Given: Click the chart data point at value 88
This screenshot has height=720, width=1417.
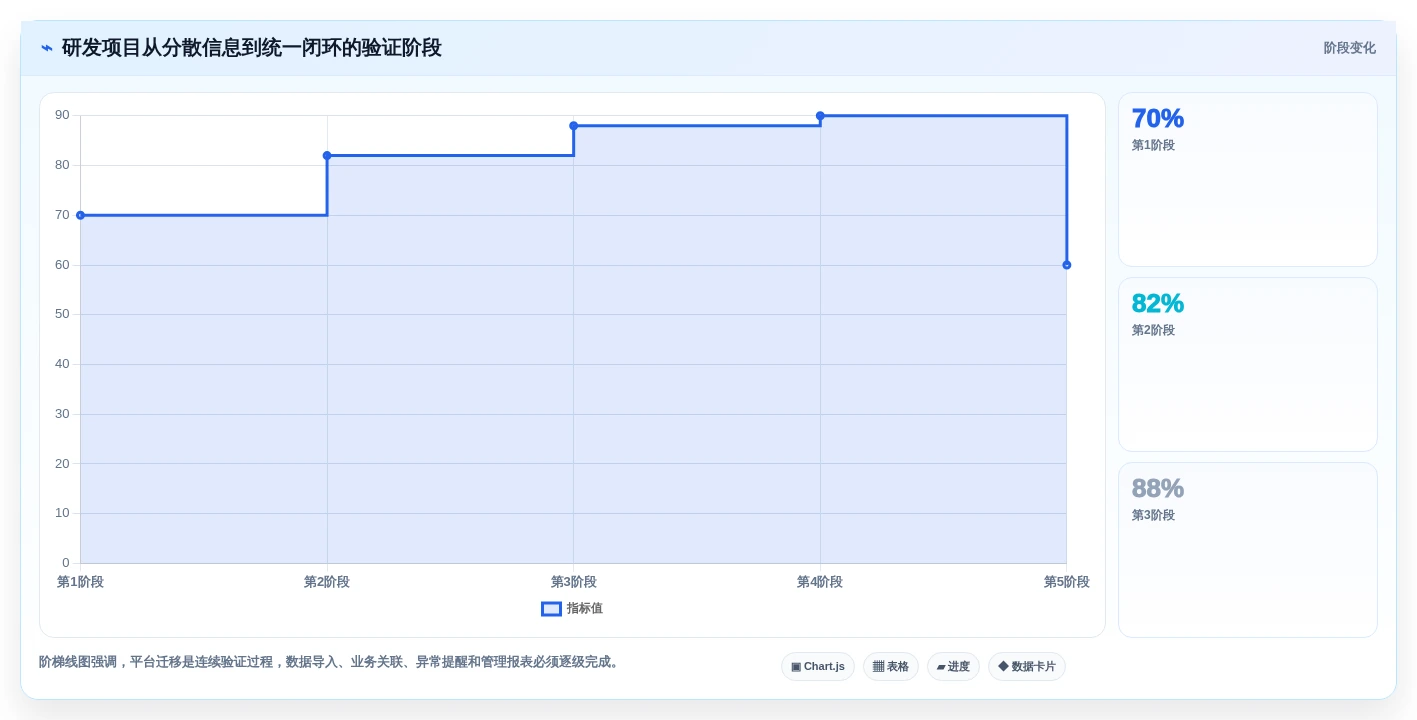Looking at the screenshot, I should [574, 126].
